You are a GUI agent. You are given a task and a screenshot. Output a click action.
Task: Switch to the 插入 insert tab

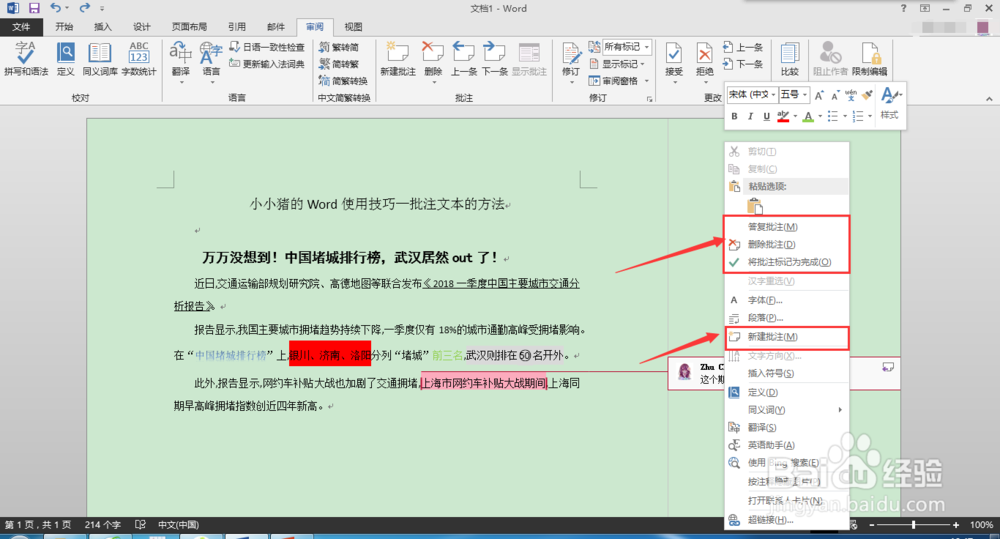coord(103,27)
